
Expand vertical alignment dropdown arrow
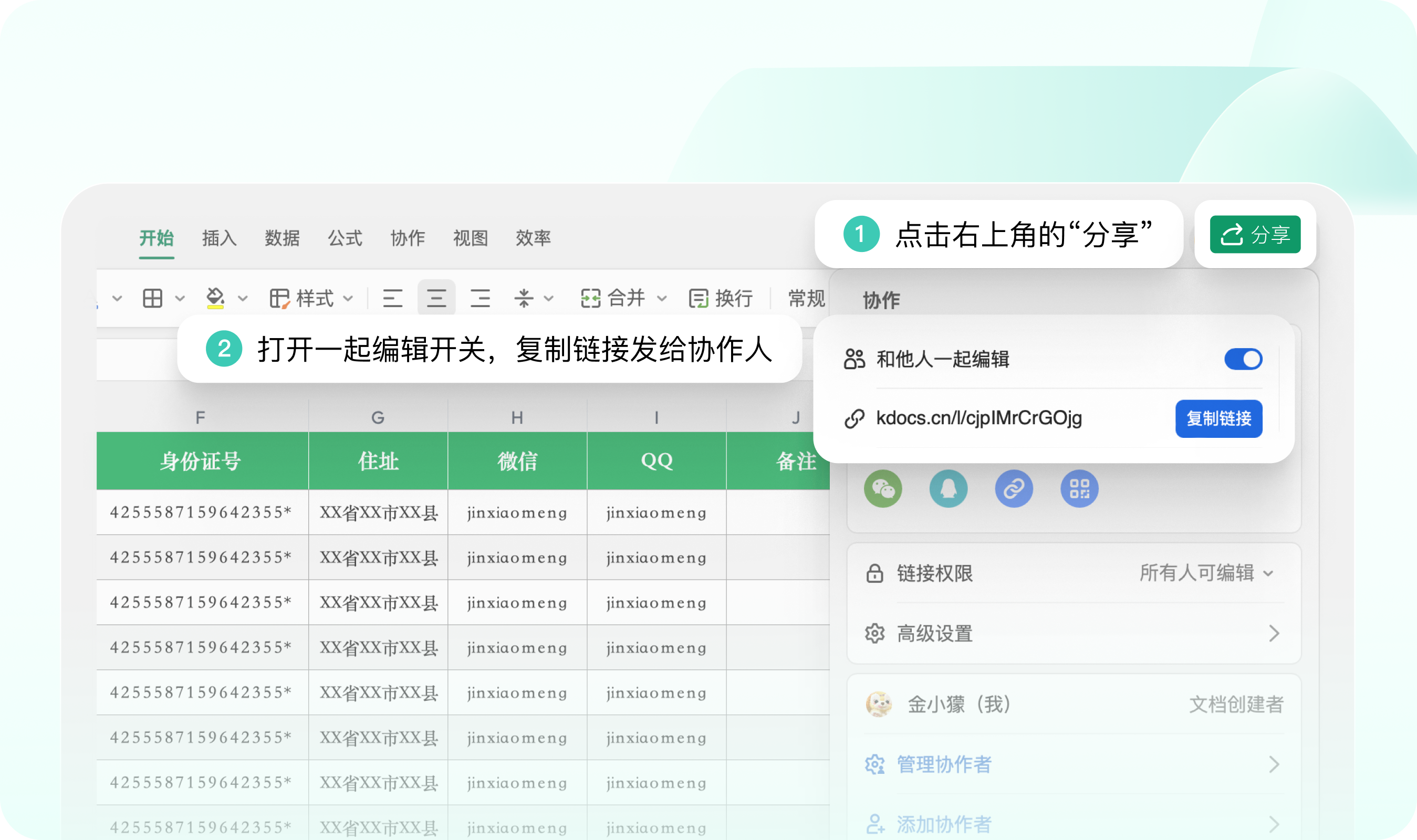click(548, 298)
